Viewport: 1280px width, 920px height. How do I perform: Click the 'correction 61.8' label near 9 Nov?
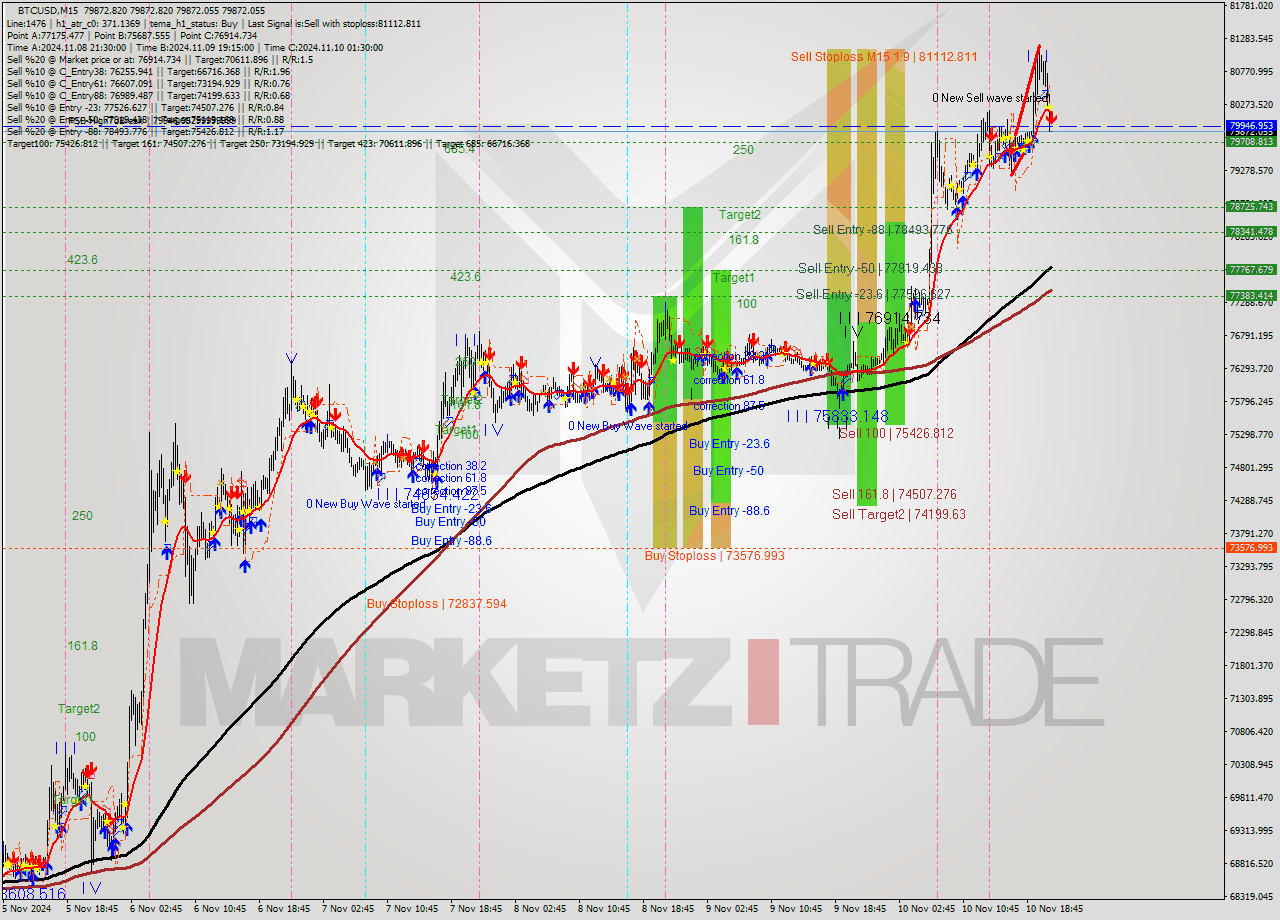[729, 380]
